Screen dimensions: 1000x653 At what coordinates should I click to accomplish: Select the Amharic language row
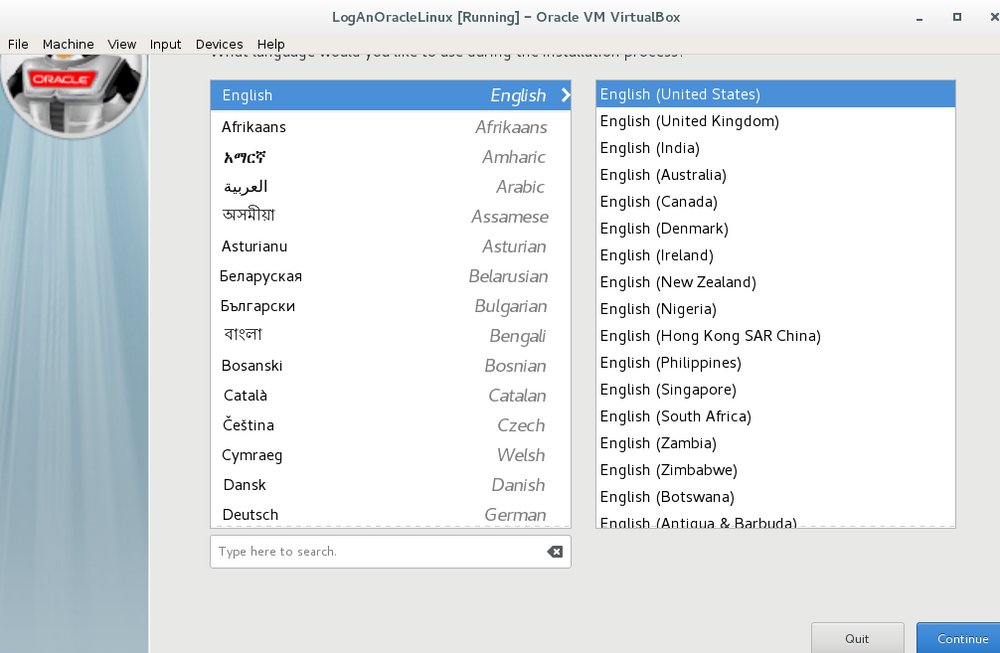click(390, 157)
